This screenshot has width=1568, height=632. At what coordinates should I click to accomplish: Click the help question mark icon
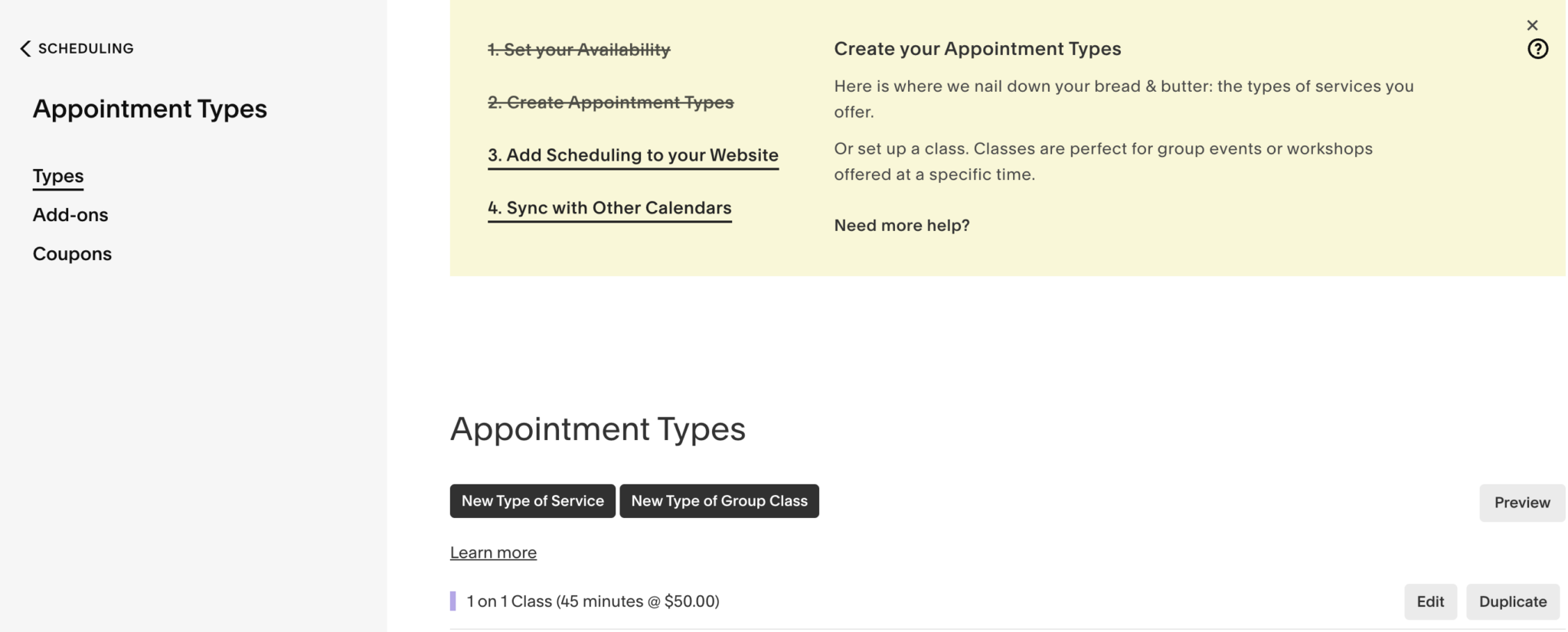point(1539,48)
